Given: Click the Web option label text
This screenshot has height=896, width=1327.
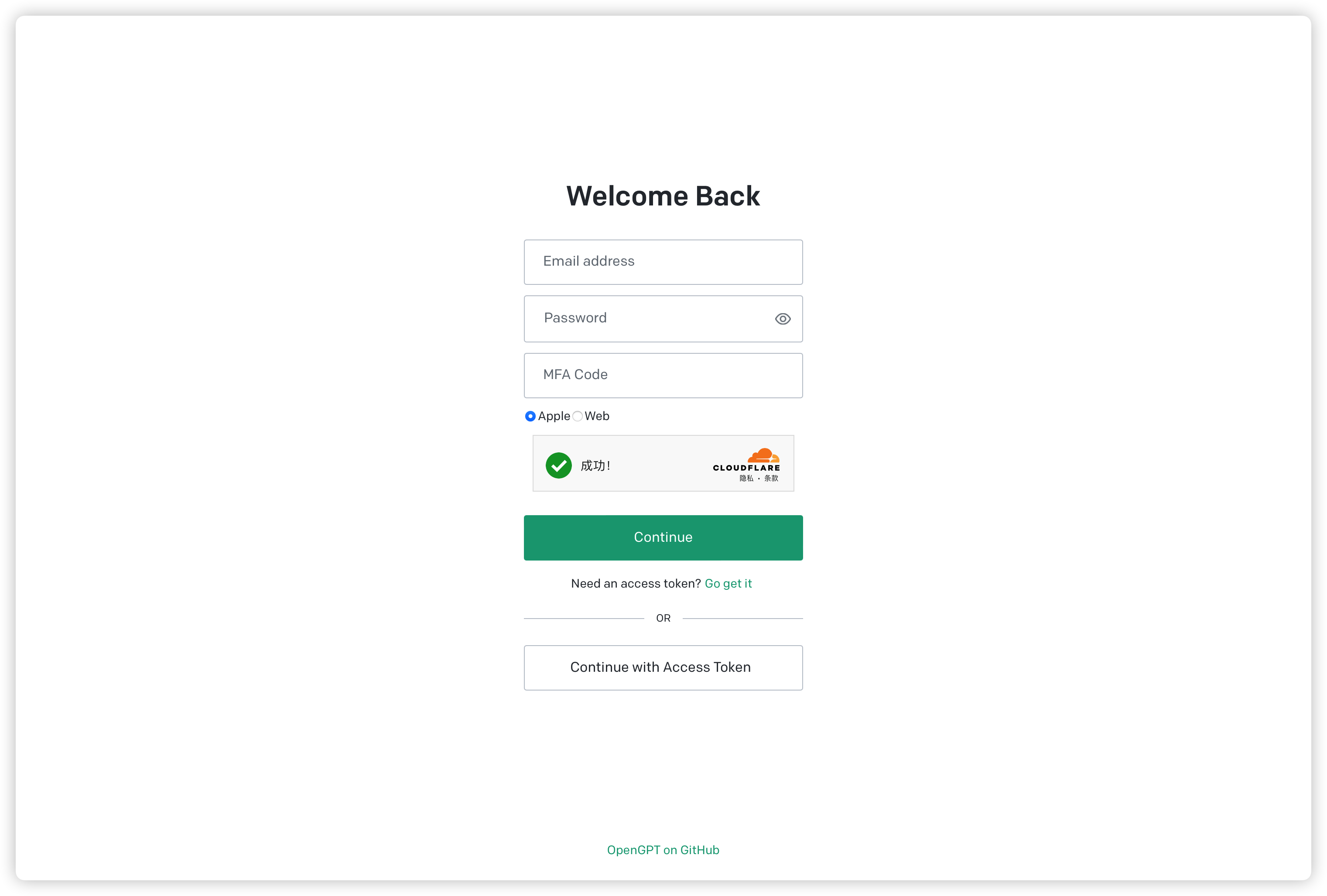Looking at the screenshot, I should 597,416.
